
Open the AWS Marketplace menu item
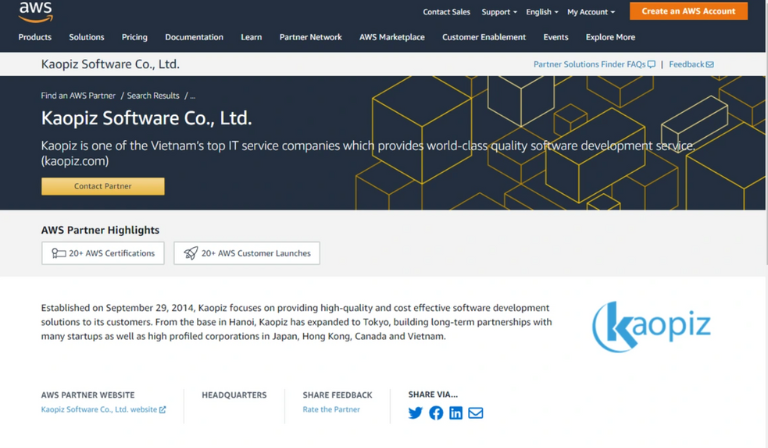pos(392,37)
